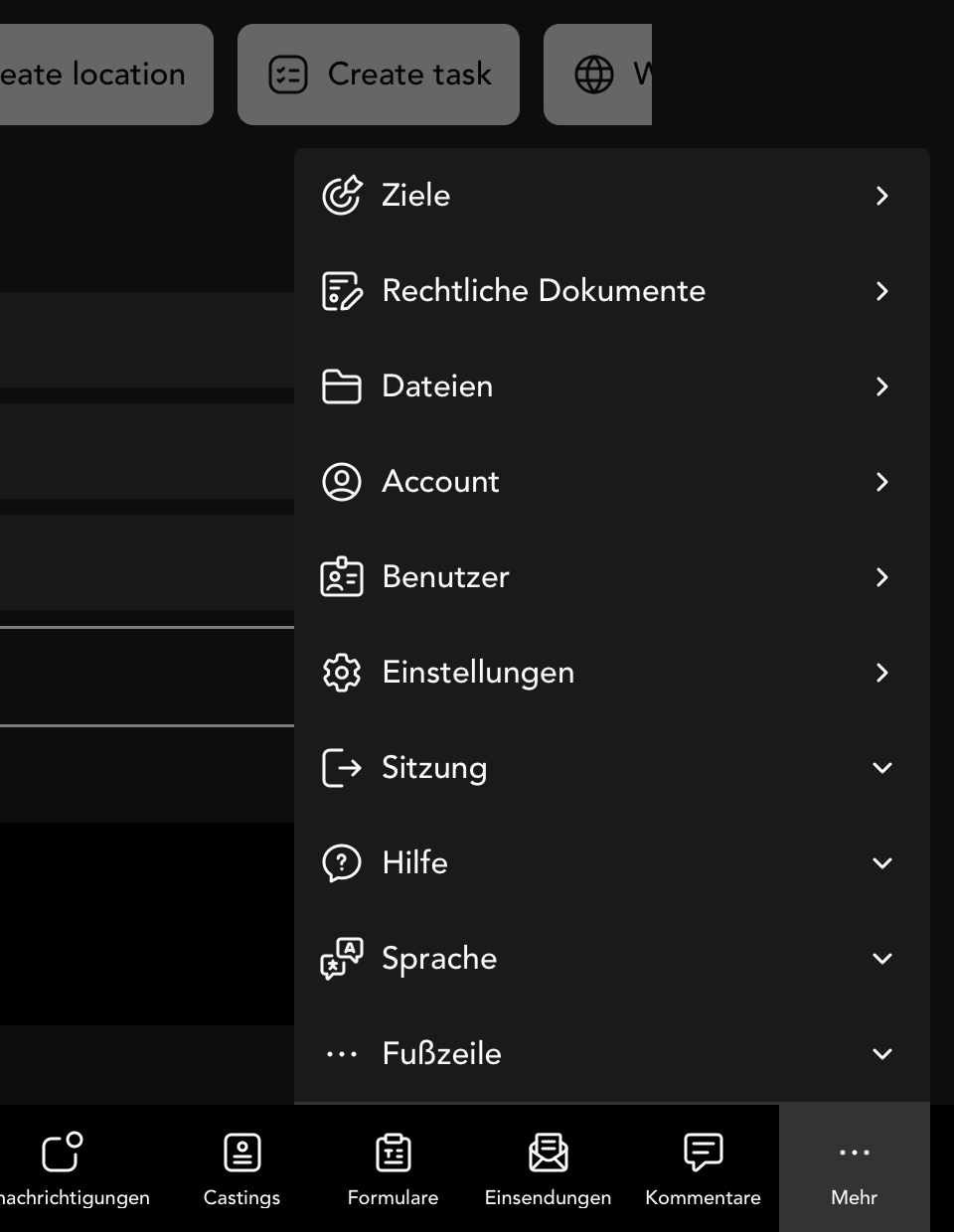The height and width of the screenshot is (1232, 954).
Task: Select the Einstellungen menu label
Action: pos(478,673)
